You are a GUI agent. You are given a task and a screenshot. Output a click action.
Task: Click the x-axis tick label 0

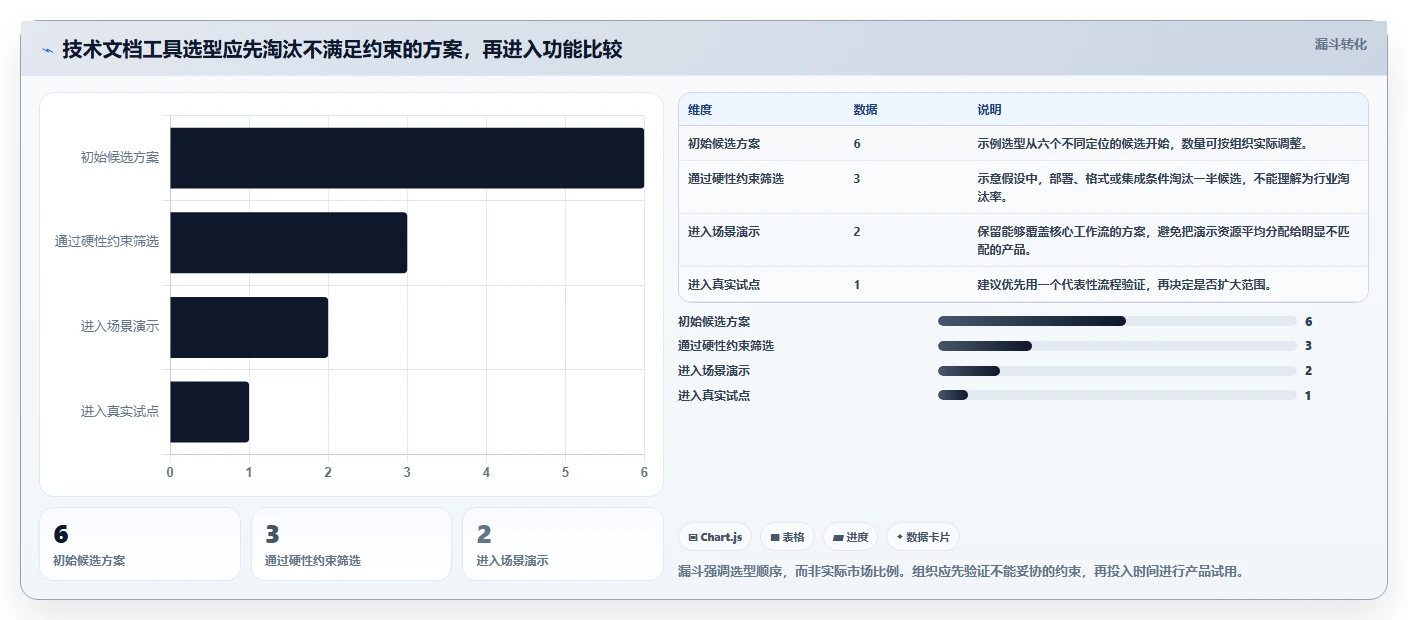170,472
